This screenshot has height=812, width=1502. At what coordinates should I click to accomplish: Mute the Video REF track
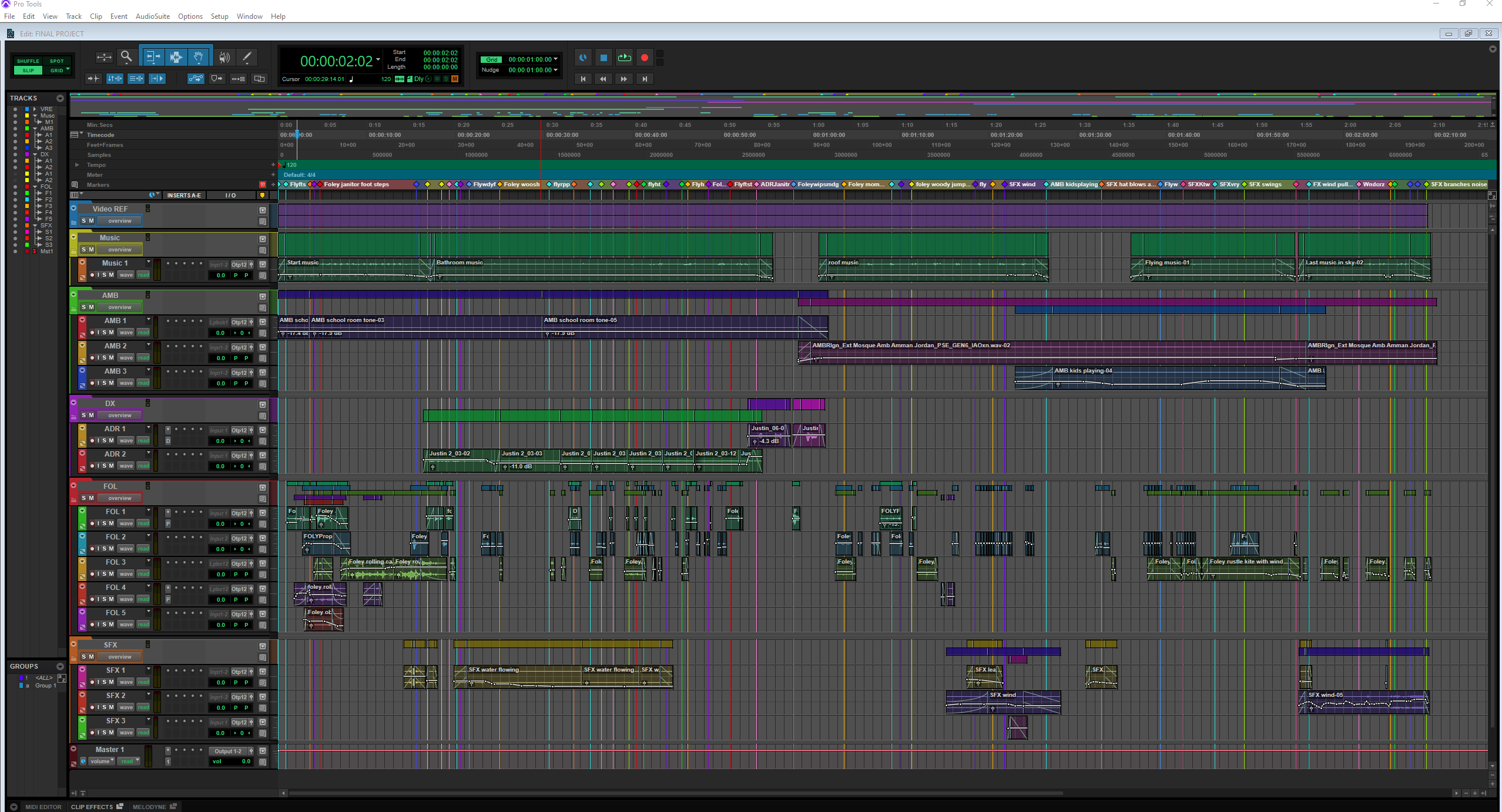tap(91, 221)
